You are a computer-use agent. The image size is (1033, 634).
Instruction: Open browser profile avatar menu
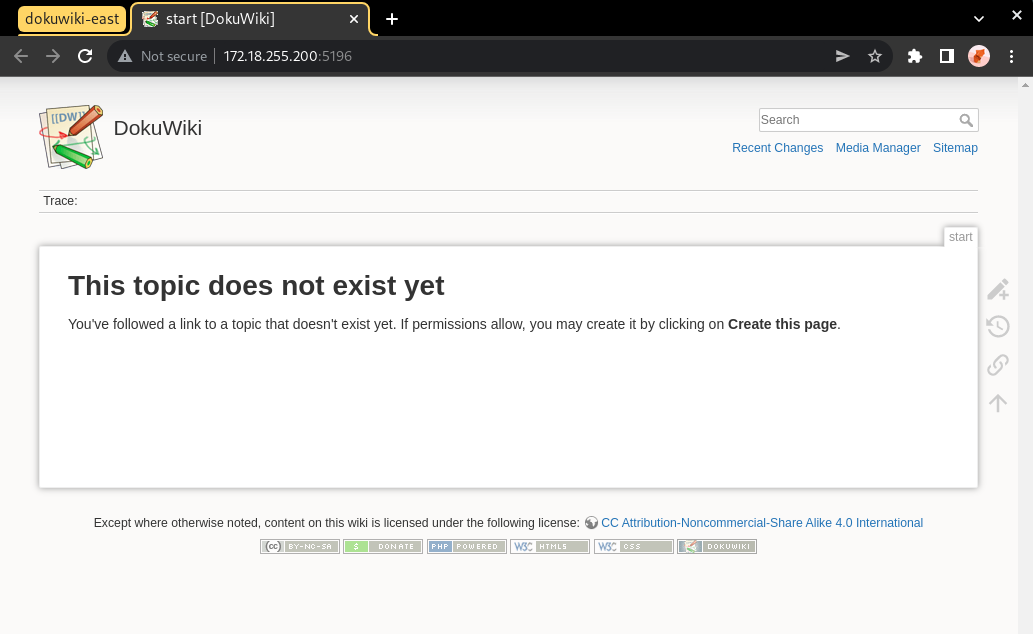point(979,56)
